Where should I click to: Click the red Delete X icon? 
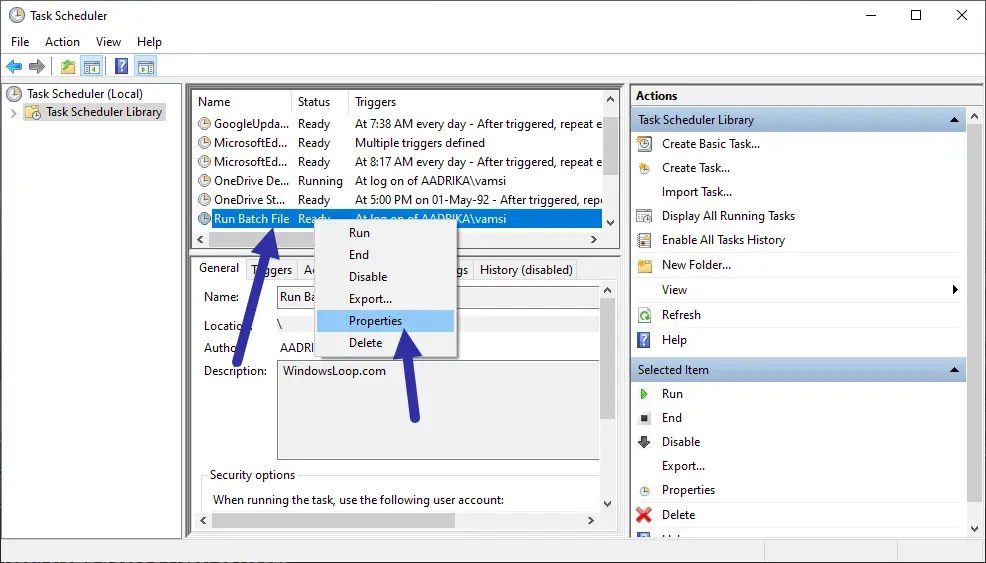click(644, 515)
